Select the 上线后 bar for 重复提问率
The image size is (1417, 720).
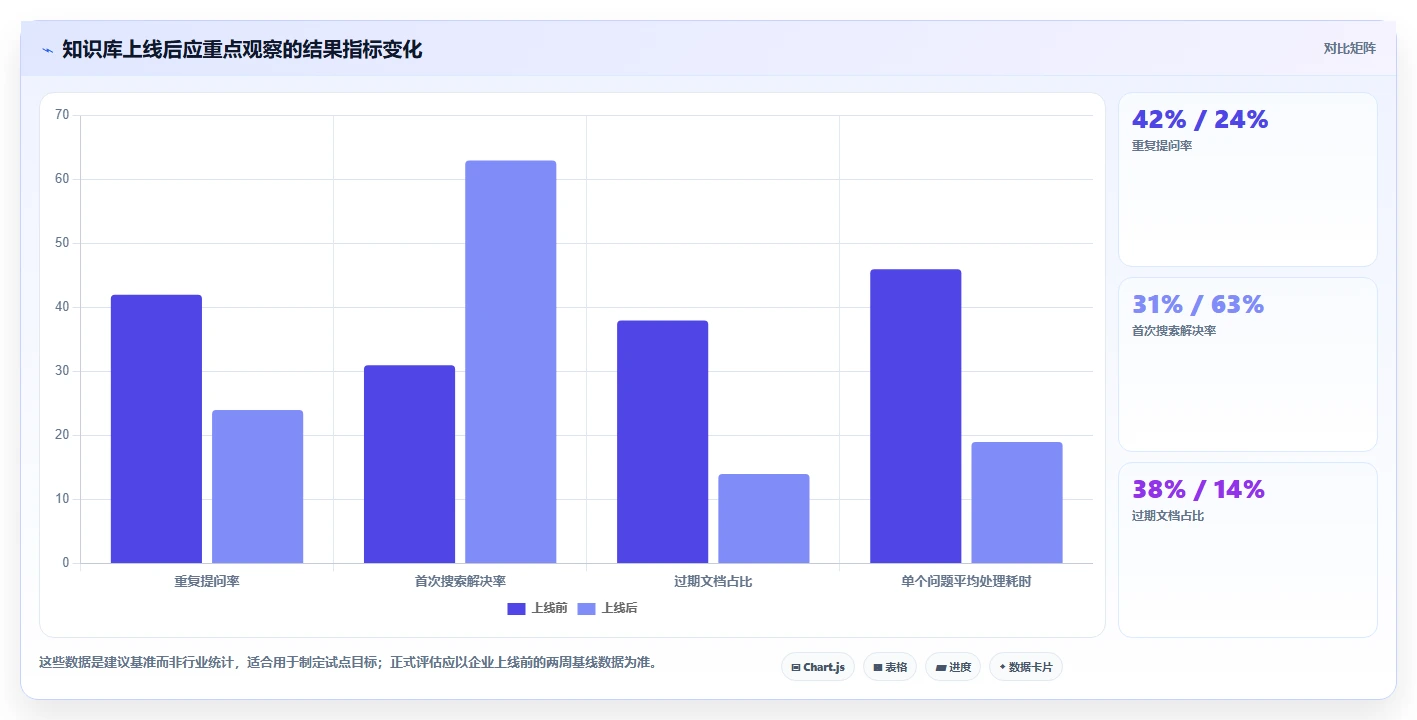(x=257, y=487)
